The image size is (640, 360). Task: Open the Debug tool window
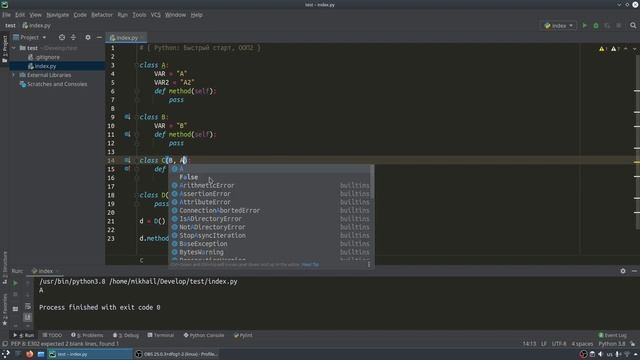(x=126, y=335)
